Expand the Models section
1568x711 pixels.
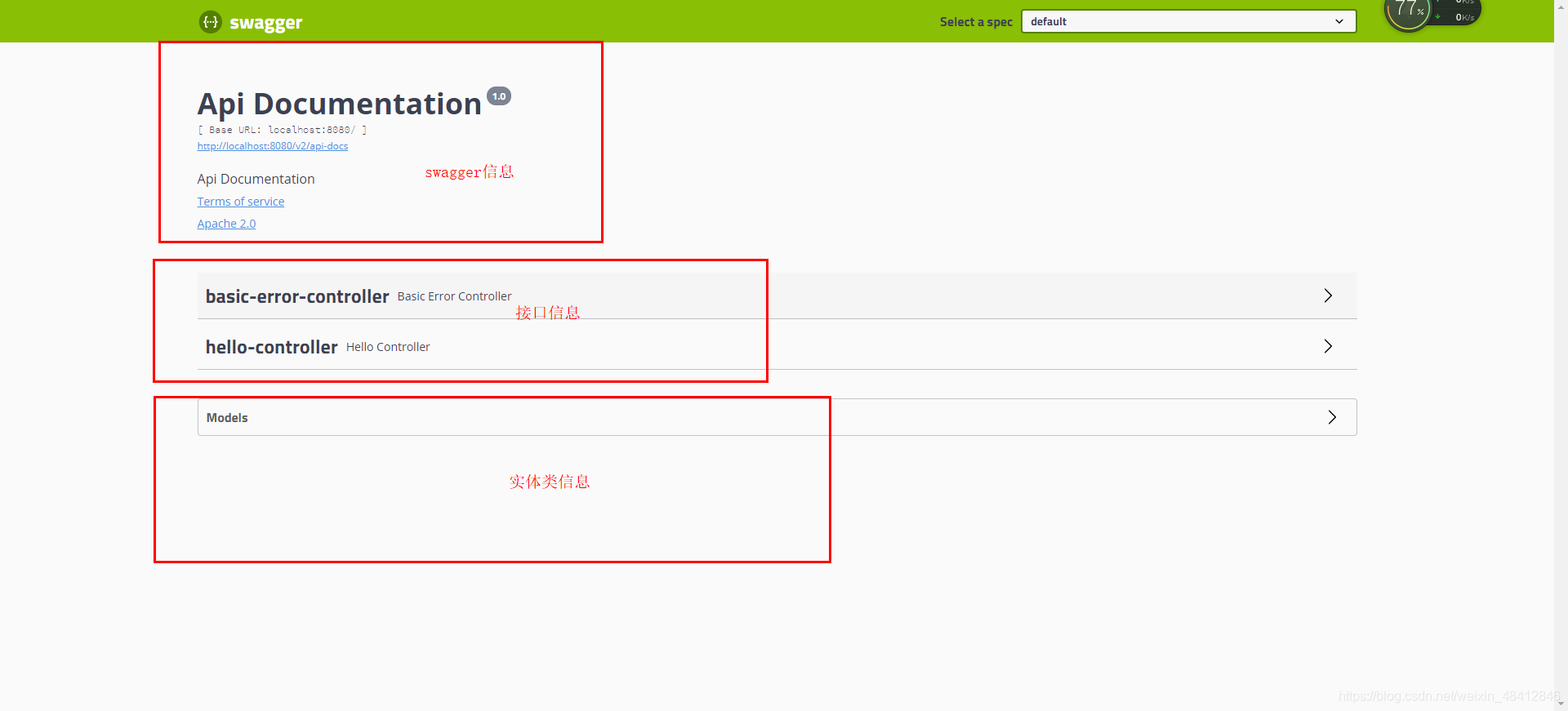(777, 417)
